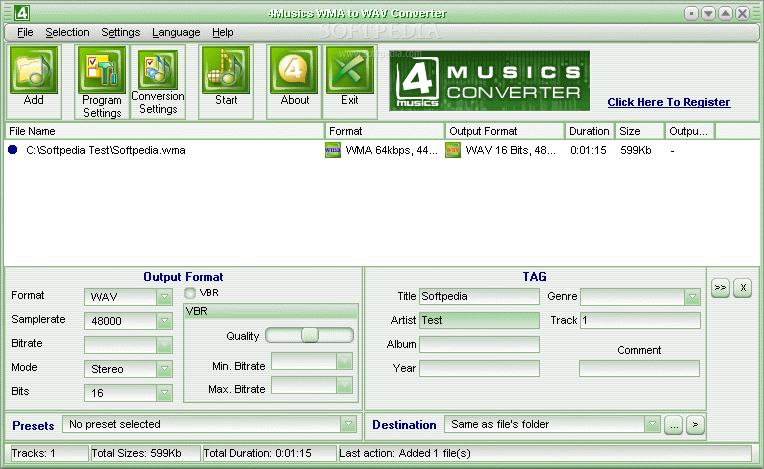Open the About dialog icon
The width and height of the screenshot is (764, 469).
click(x=294, y=70)
